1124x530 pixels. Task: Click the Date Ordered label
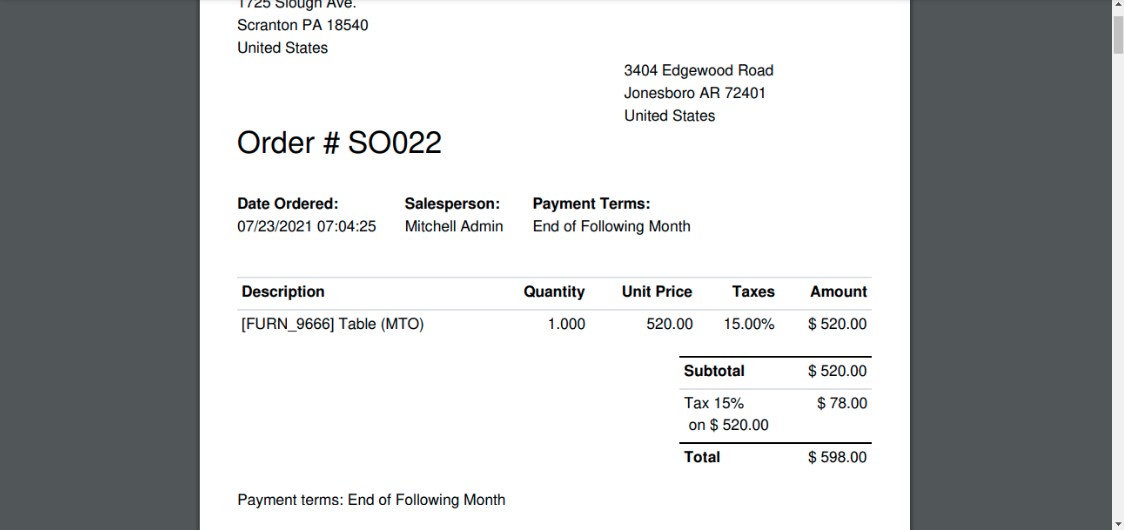(x=287, y=204)
